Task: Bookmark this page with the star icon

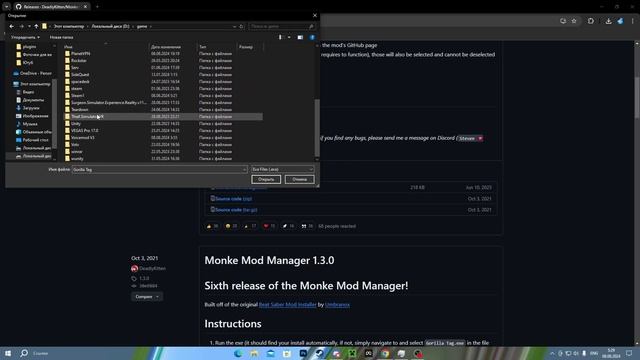Action: click(x=574, y=21)
